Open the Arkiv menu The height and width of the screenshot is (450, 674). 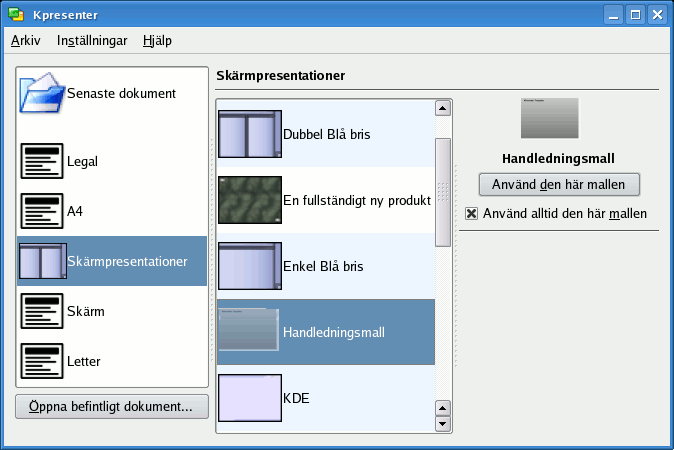pyautogui.click(x=25, y=41)
